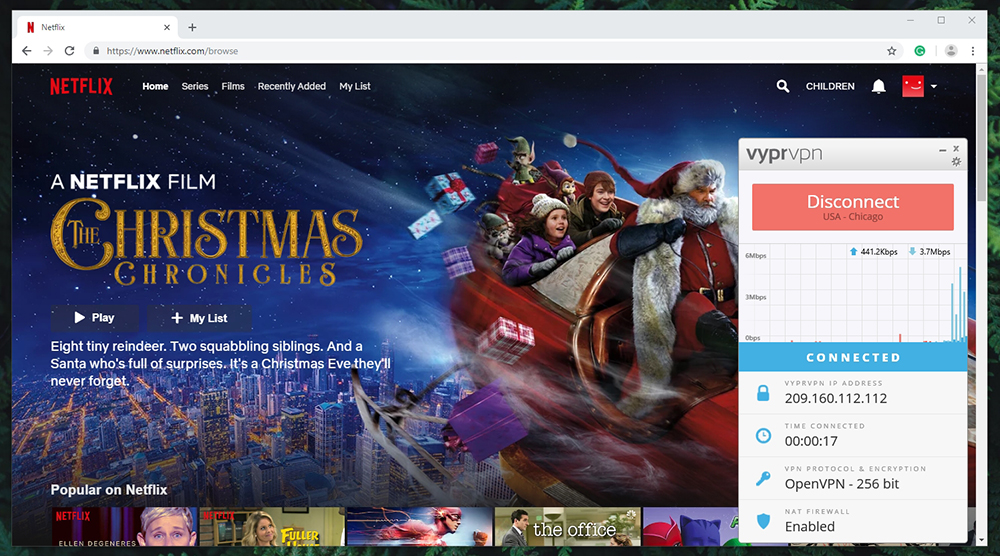Screen dimensions: 1000x556
Task: Click the CONNECTED status bar
Action: [853, 358]
